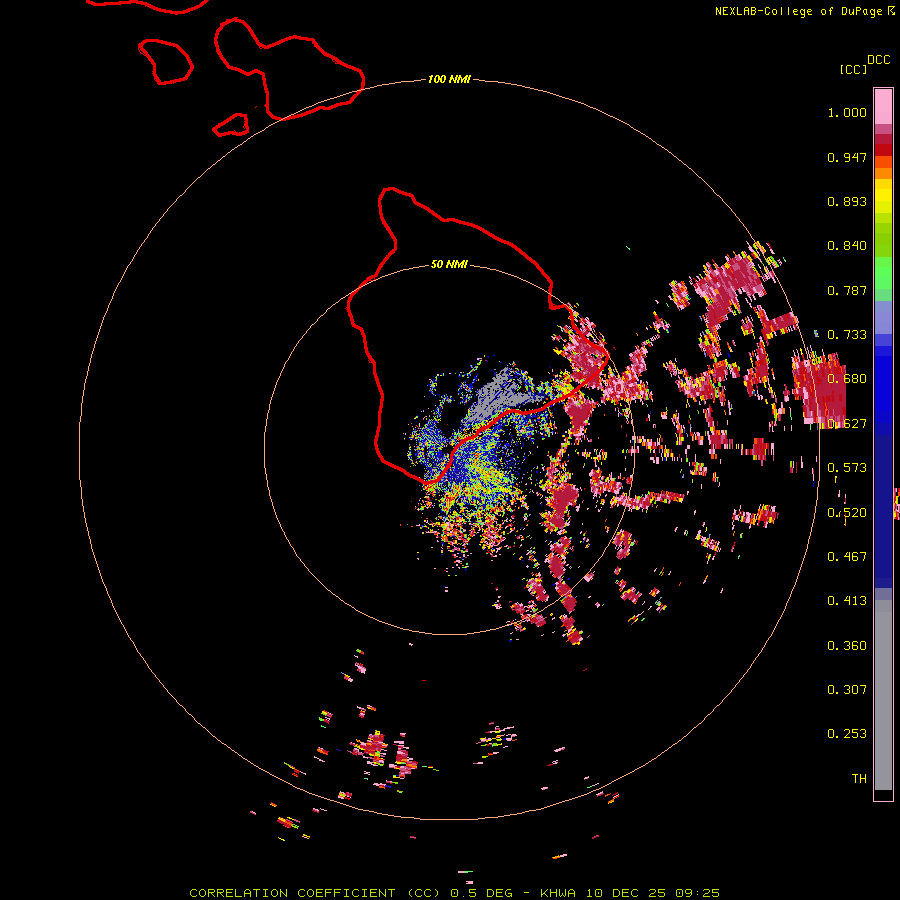Click the Correlation Coefficient KHWA caption text
Viewport: 900px width, 900px height.
454,893
